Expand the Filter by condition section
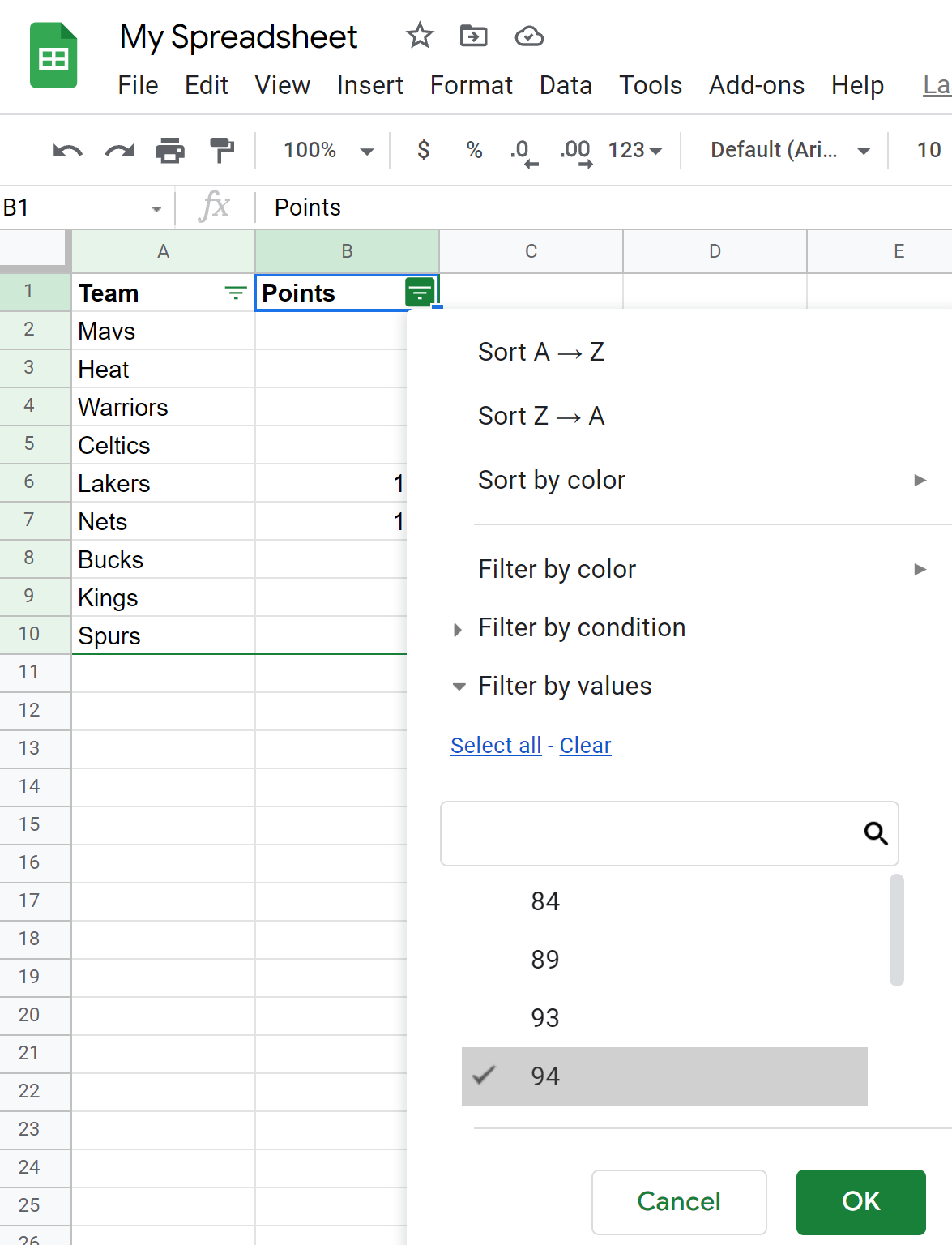The width and height of the screenshot is (952, 1245). [582, 627]
